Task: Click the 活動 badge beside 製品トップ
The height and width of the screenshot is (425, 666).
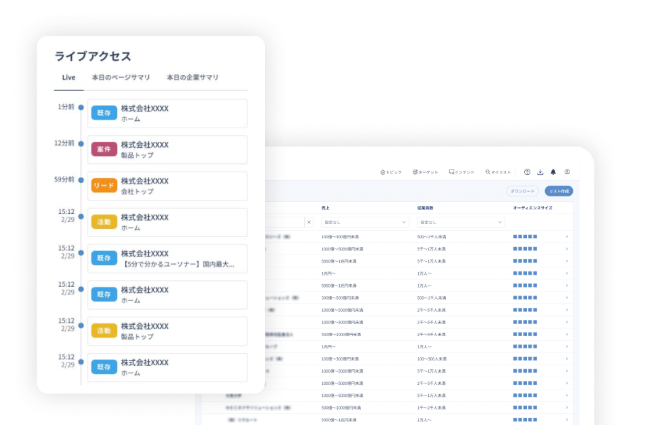Action: (104, 331)
